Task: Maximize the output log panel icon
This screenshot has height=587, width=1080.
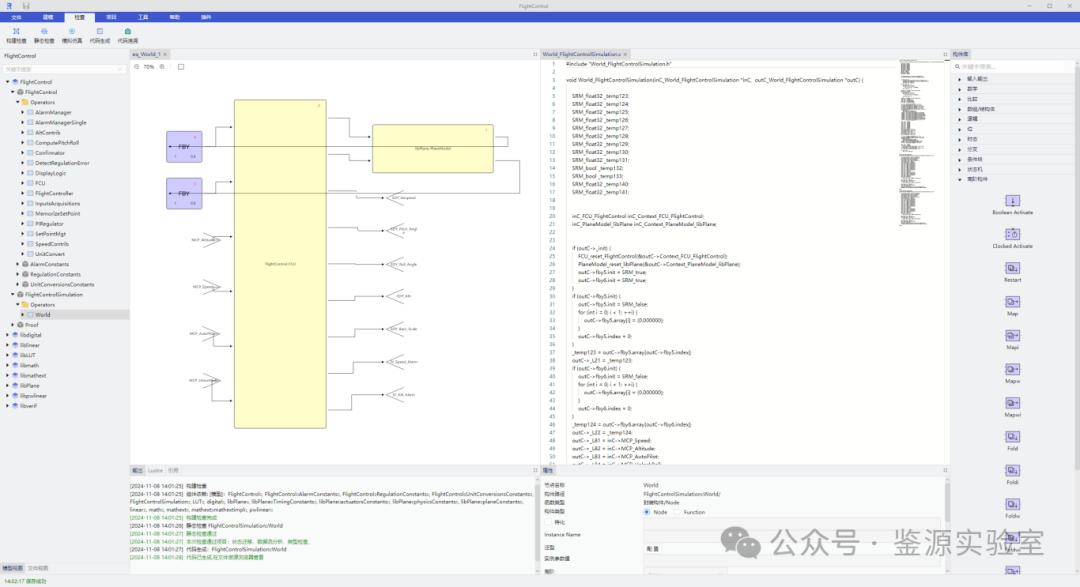Action: pyautogui.click(x=535, y=471)
